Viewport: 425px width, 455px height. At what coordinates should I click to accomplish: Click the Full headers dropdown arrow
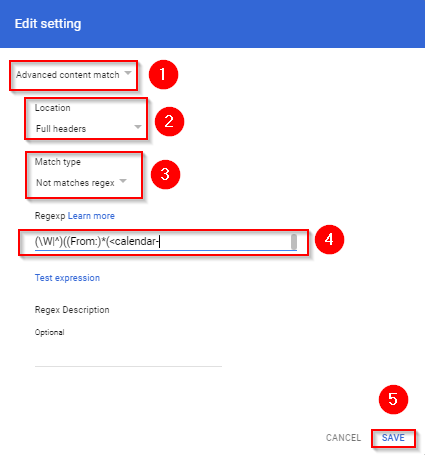[138, 127]
